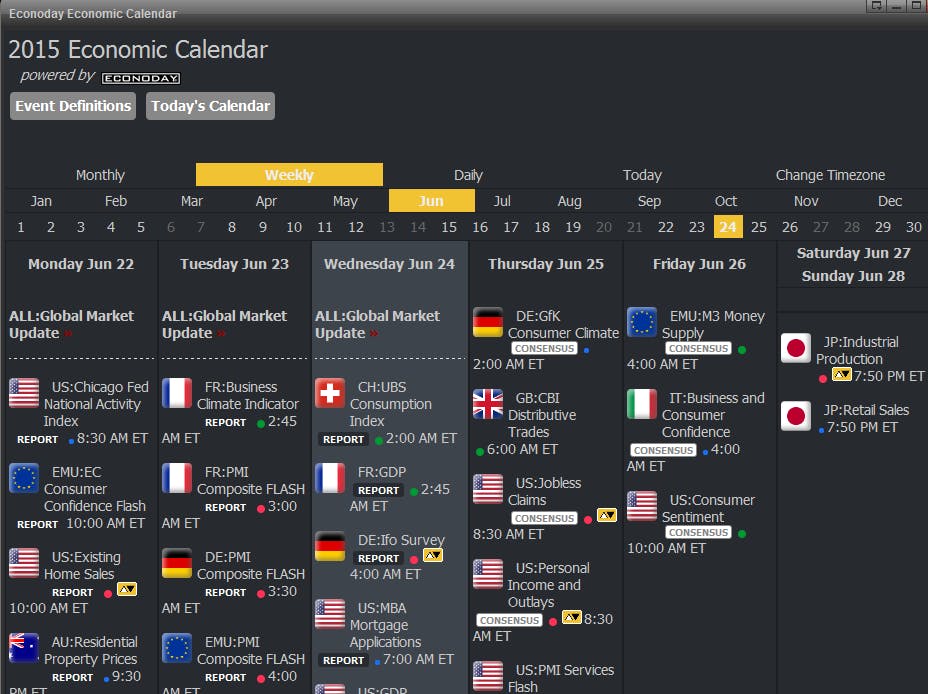
Task: Click the US flag beside Jobless Claims
Action: pos(488,489)
